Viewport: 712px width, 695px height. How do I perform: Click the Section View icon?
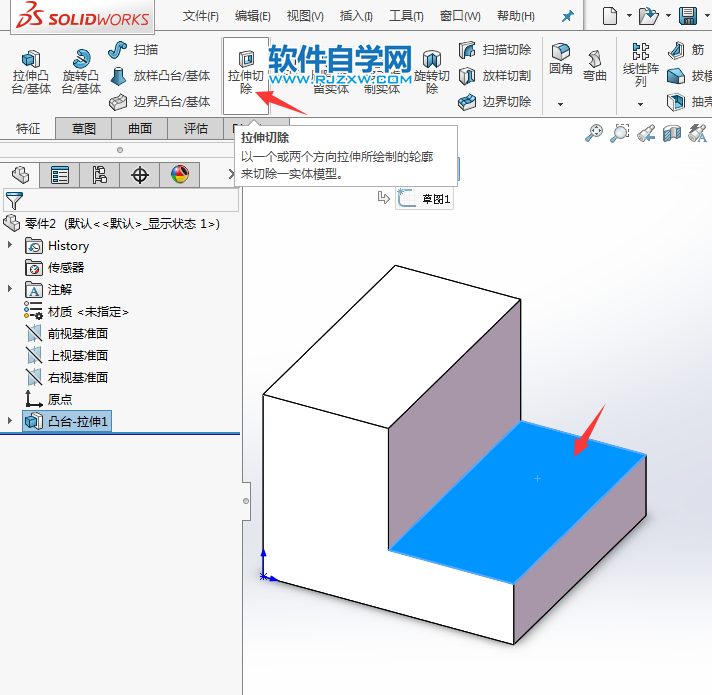point(672,133)
